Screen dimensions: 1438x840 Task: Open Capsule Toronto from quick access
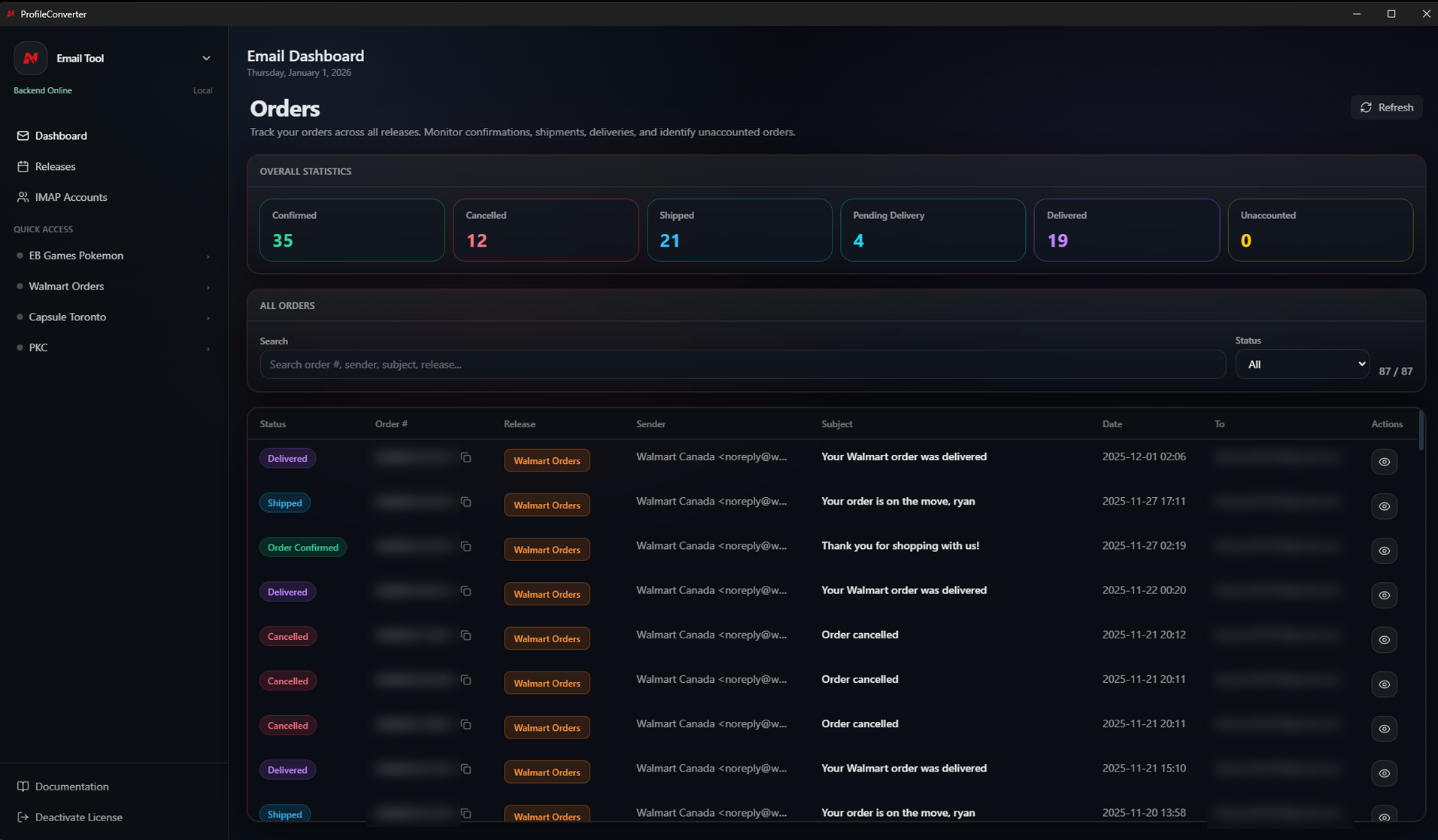click(x=68, y=317)
